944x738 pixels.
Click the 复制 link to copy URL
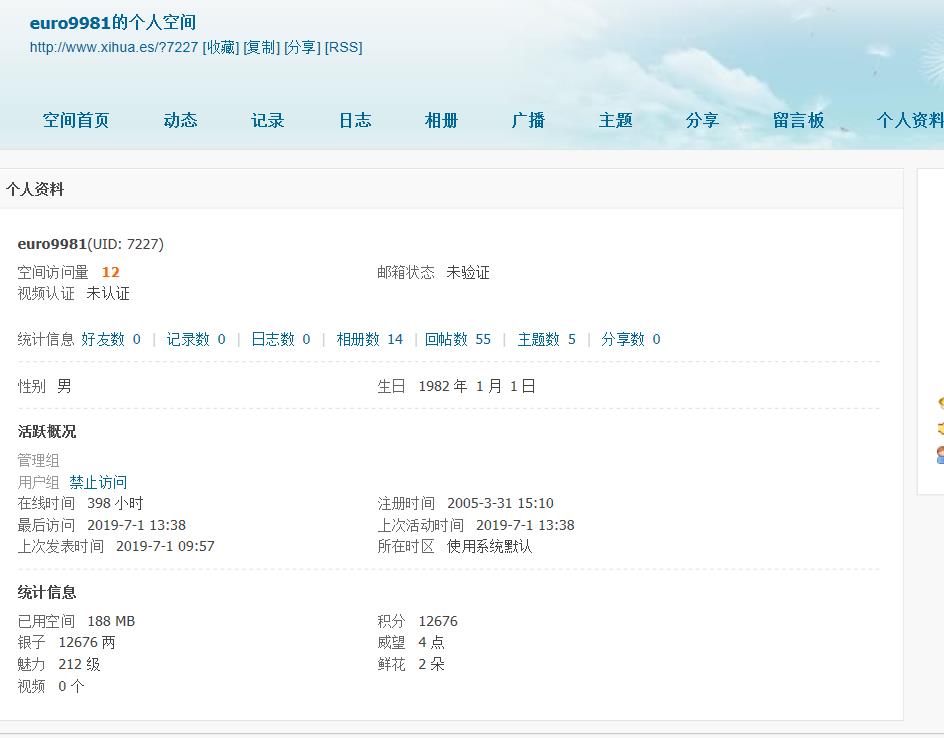click(x=262, y=47)
